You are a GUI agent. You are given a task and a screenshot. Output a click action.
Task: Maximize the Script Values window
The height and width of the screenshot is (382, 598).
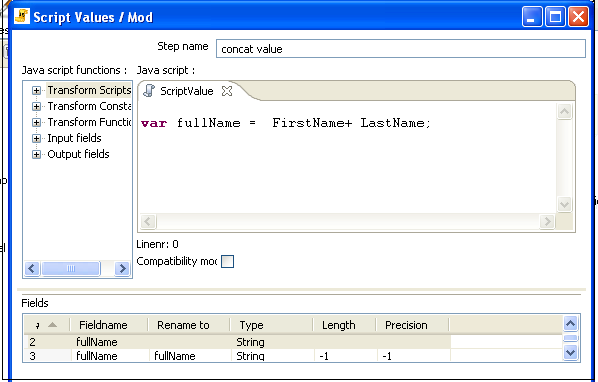click(555, 17)
